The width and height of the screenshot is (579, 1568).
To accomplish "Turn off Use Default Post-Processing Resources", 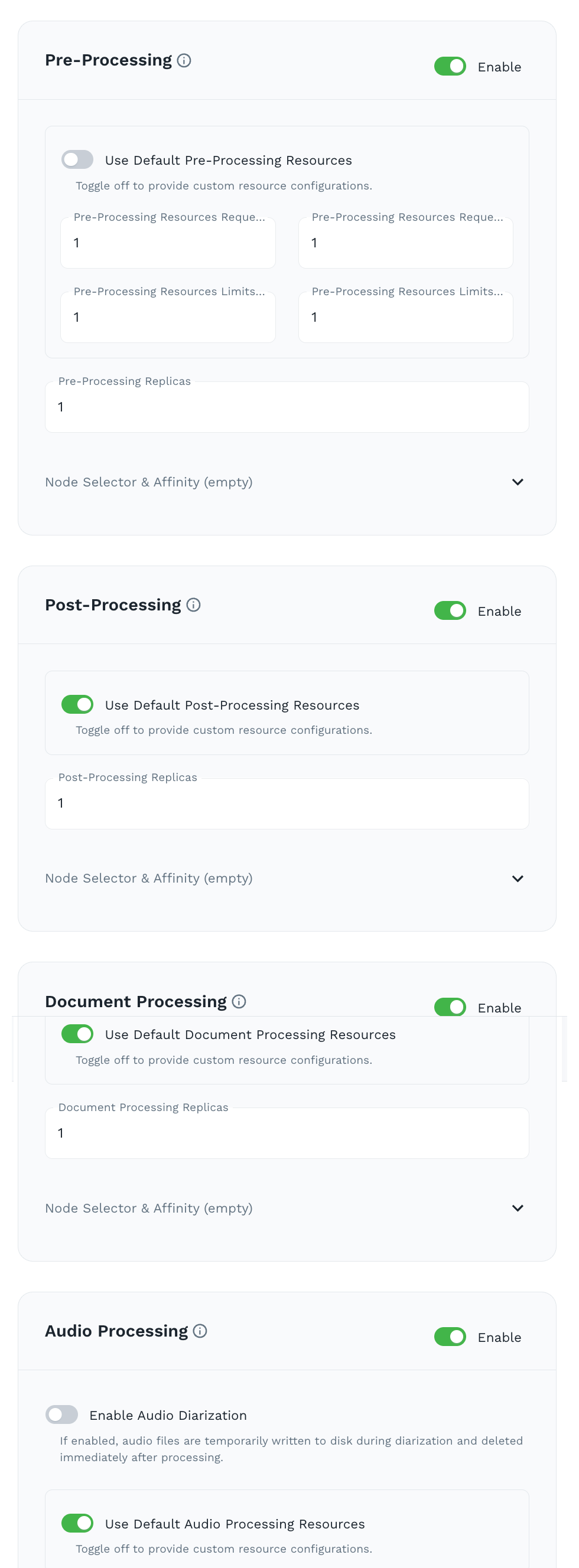I will (77, 704).
